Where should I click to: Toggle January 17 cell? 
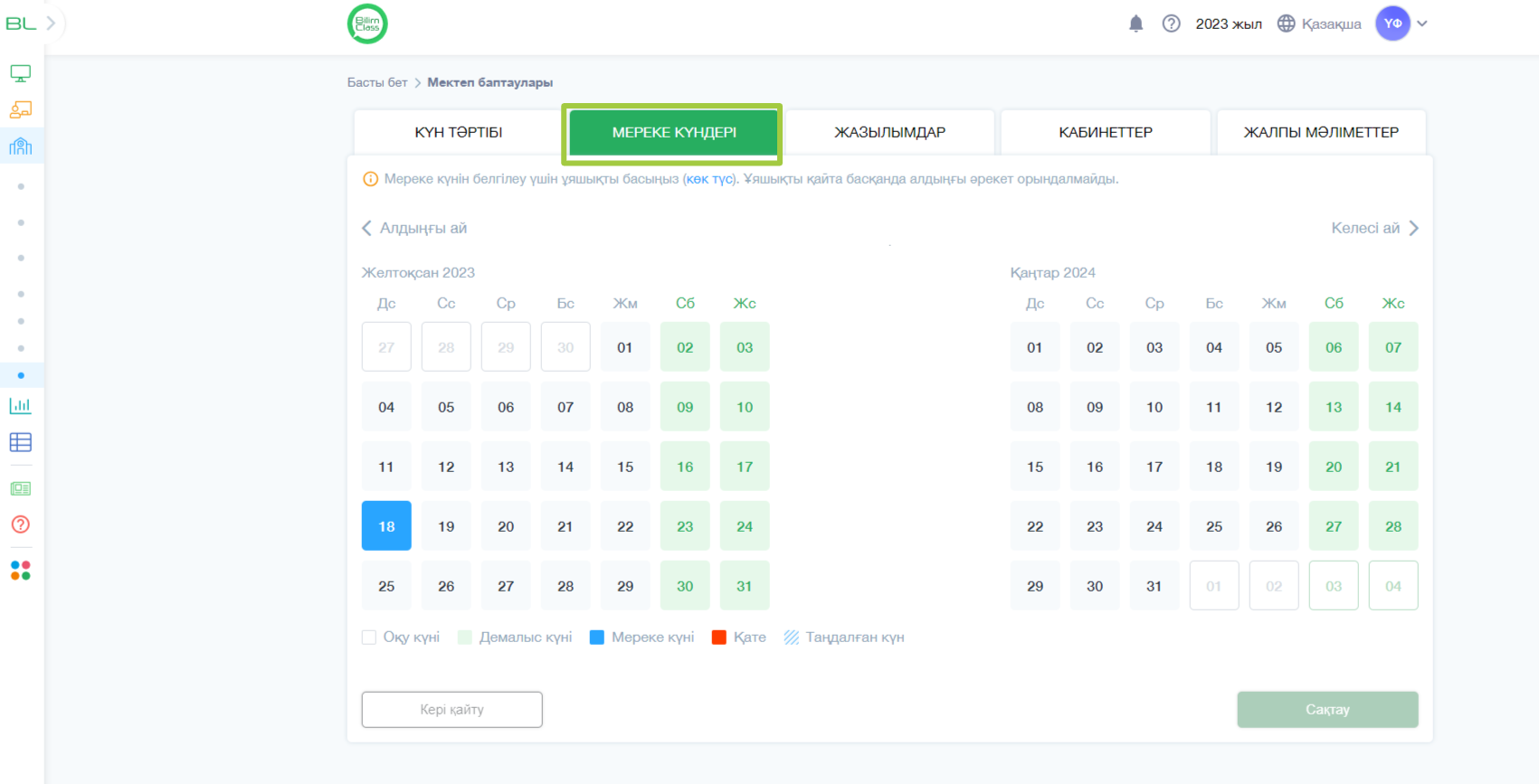[1154, 467]
